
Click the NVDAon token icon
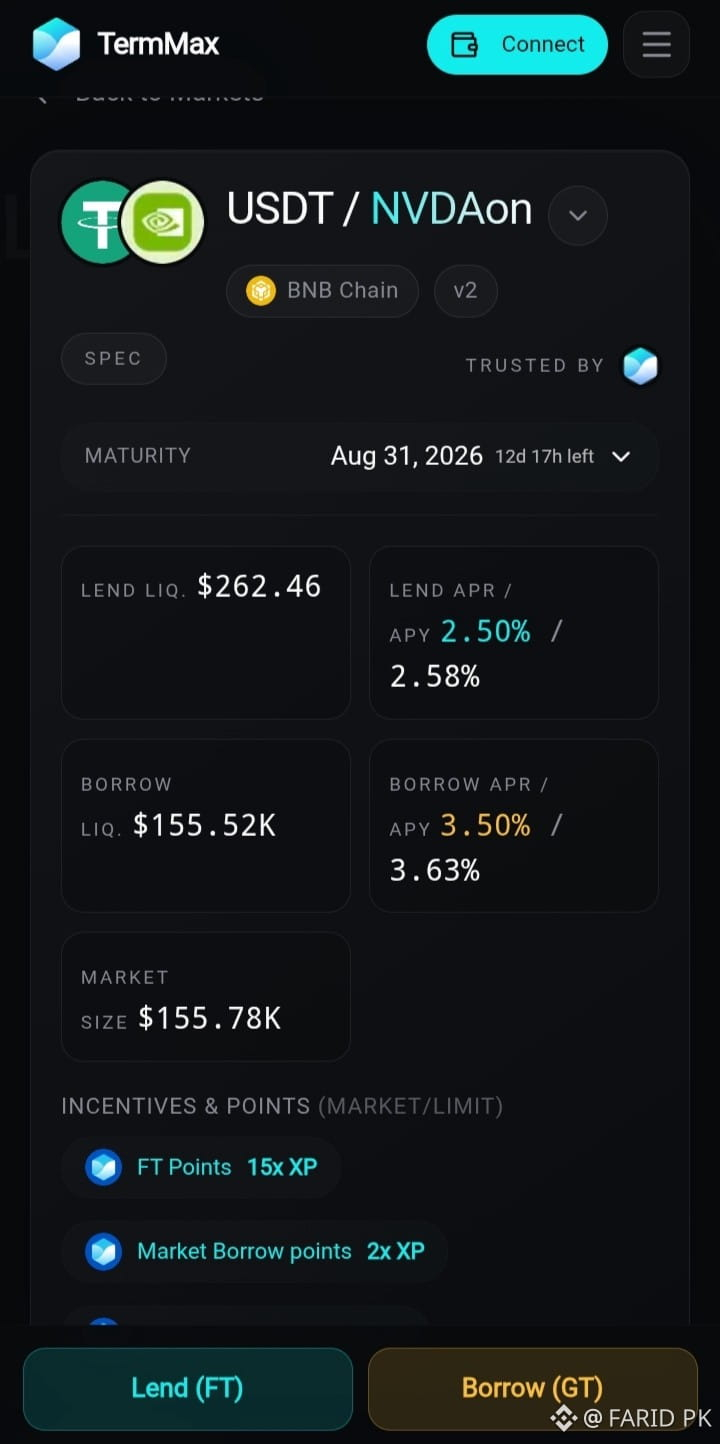[163, 222]
